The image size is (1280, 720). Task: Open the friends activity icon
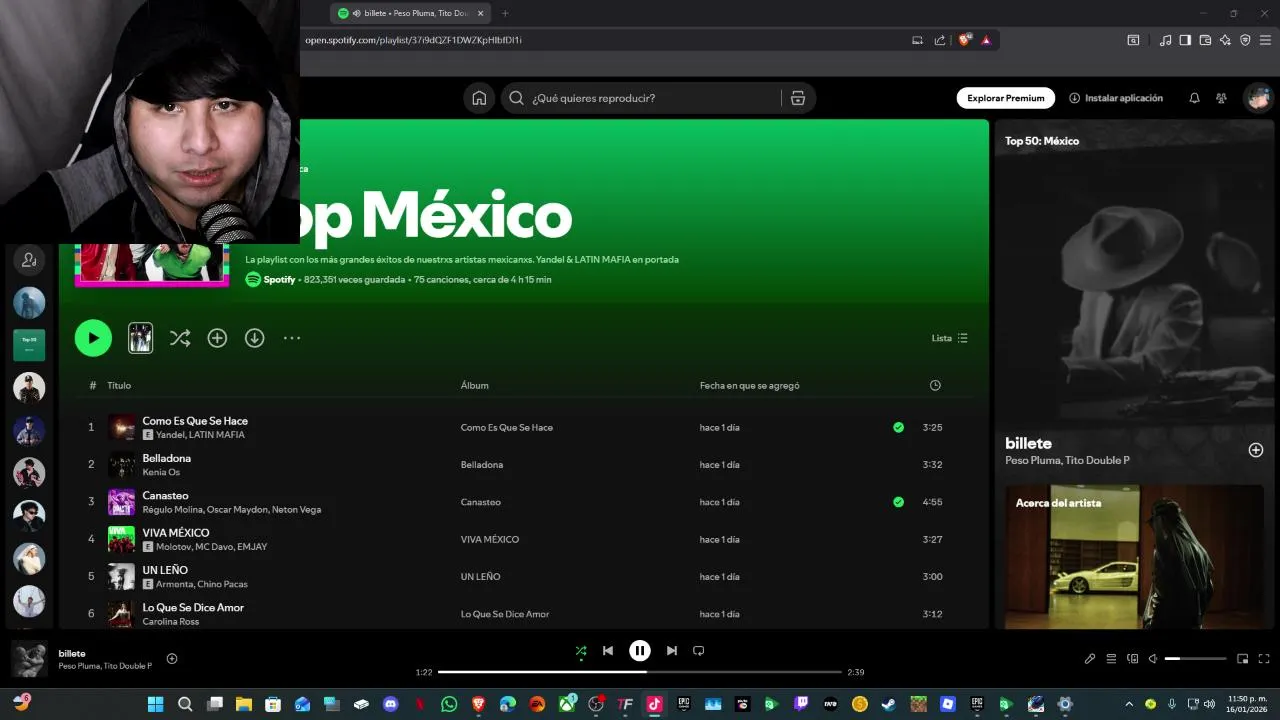[1221, 98]
